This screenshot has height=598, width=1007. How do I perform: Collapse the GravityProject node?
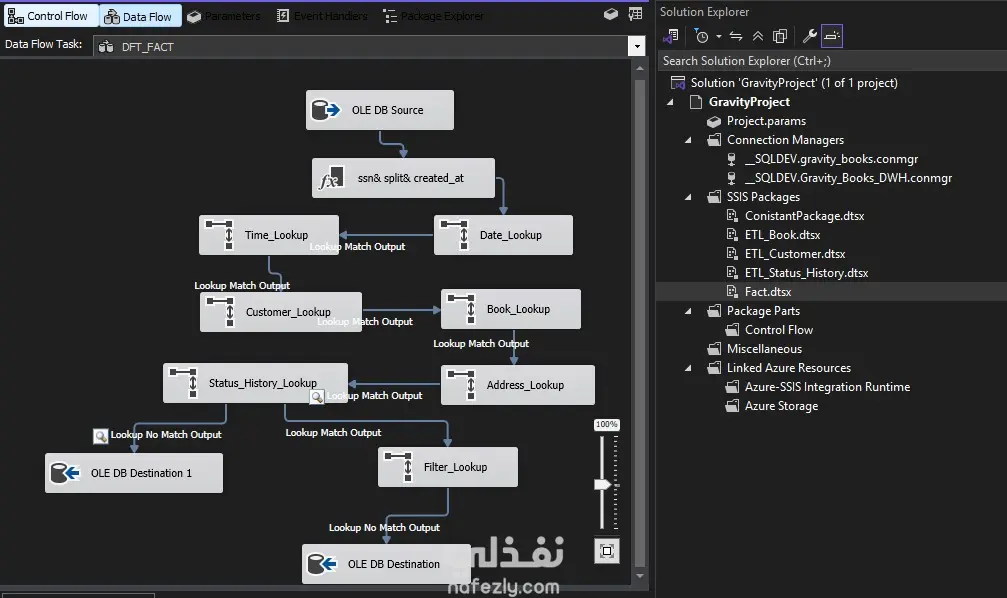coord(671,102)
